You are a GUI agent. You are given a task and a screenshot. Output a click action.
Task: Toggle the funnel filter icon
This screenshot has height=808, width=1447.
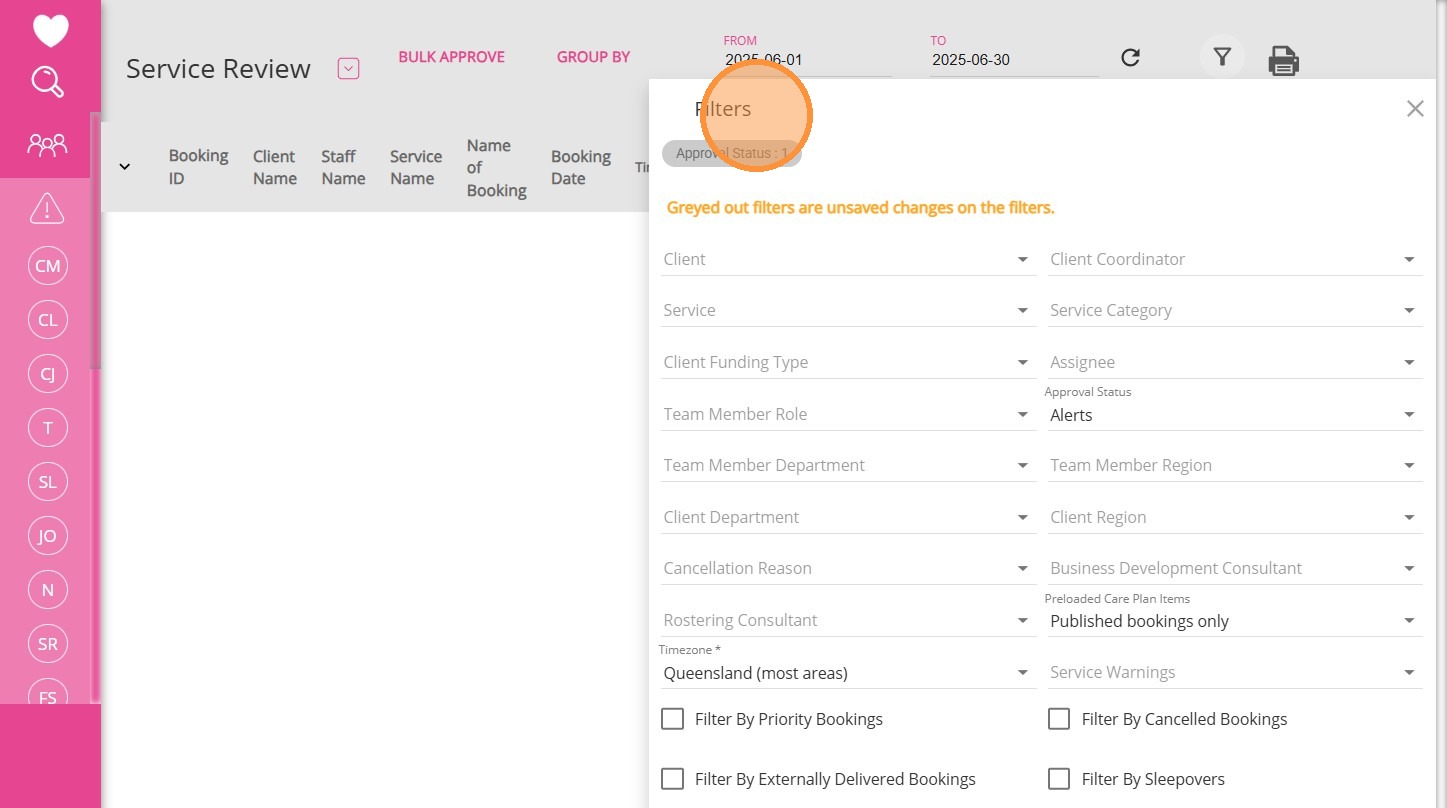click(x=1222, y=58)
